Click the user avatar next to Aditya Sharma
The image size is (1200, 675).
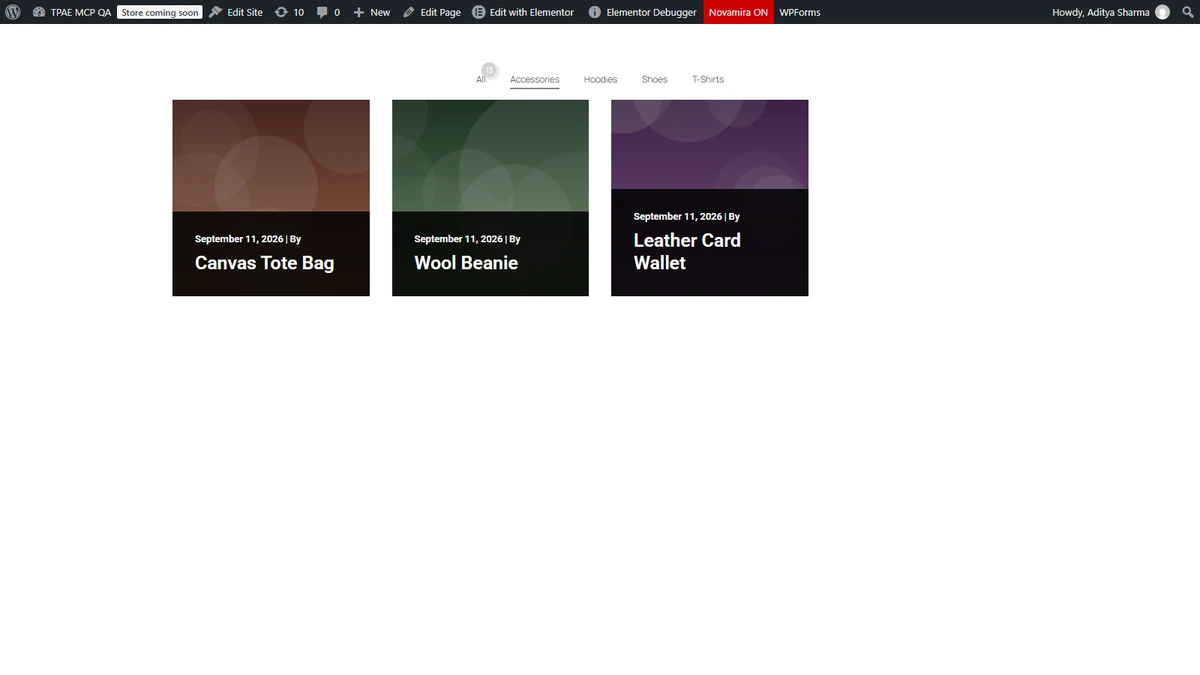click(x=1162, y=12)
